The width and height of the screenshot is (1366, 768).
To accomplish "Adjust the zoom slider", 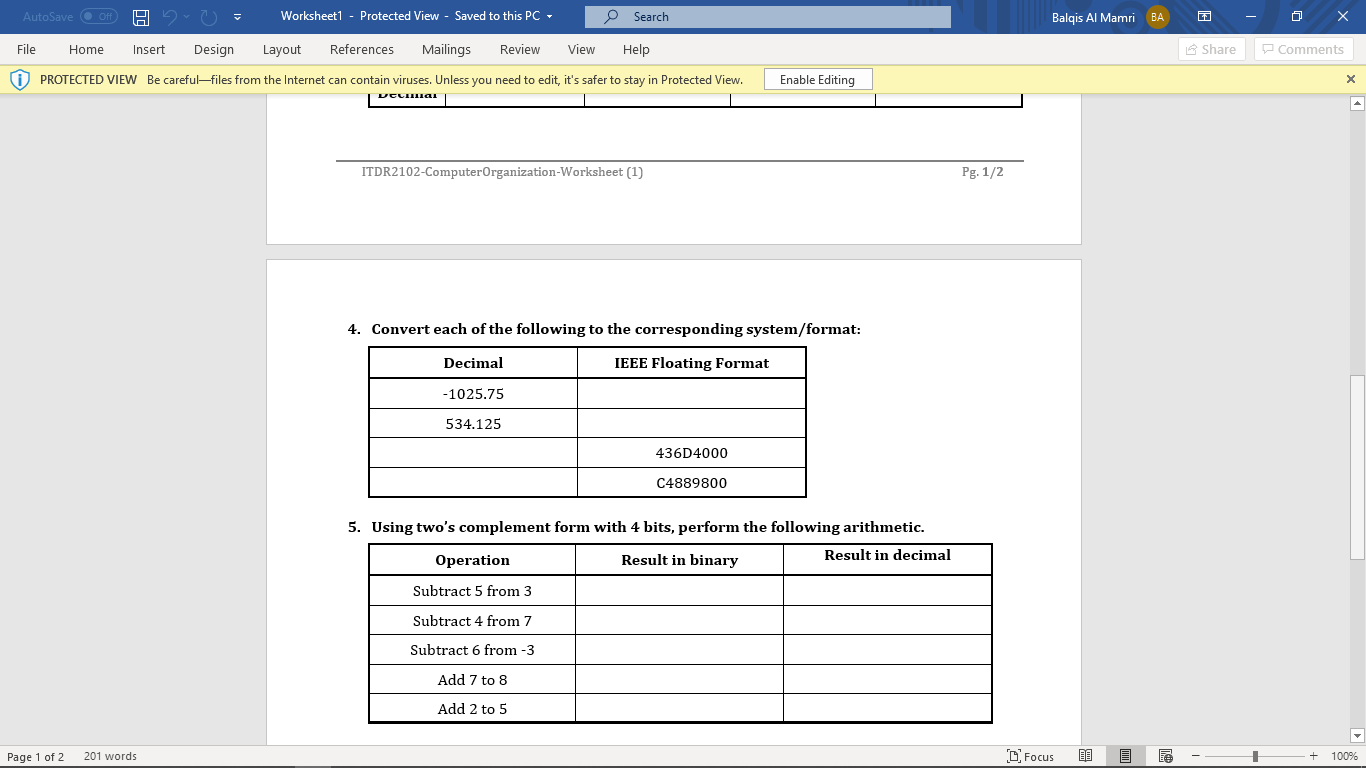I will tap(1253, 755).
